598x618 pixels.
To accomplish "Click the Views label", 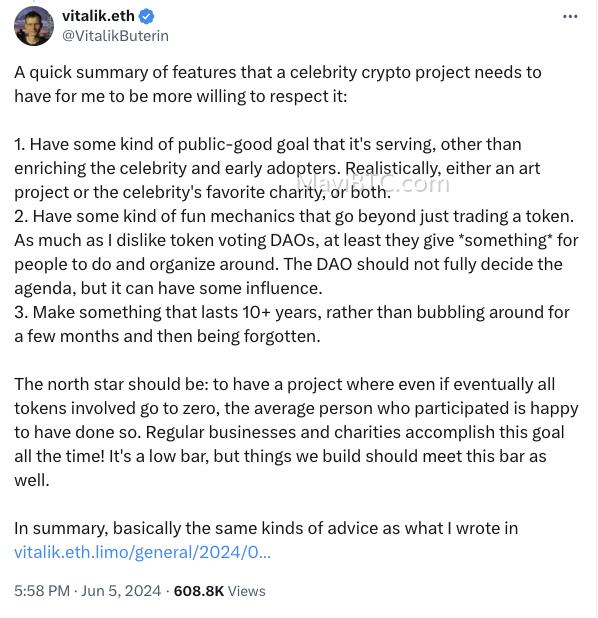I will pos(247,591).
